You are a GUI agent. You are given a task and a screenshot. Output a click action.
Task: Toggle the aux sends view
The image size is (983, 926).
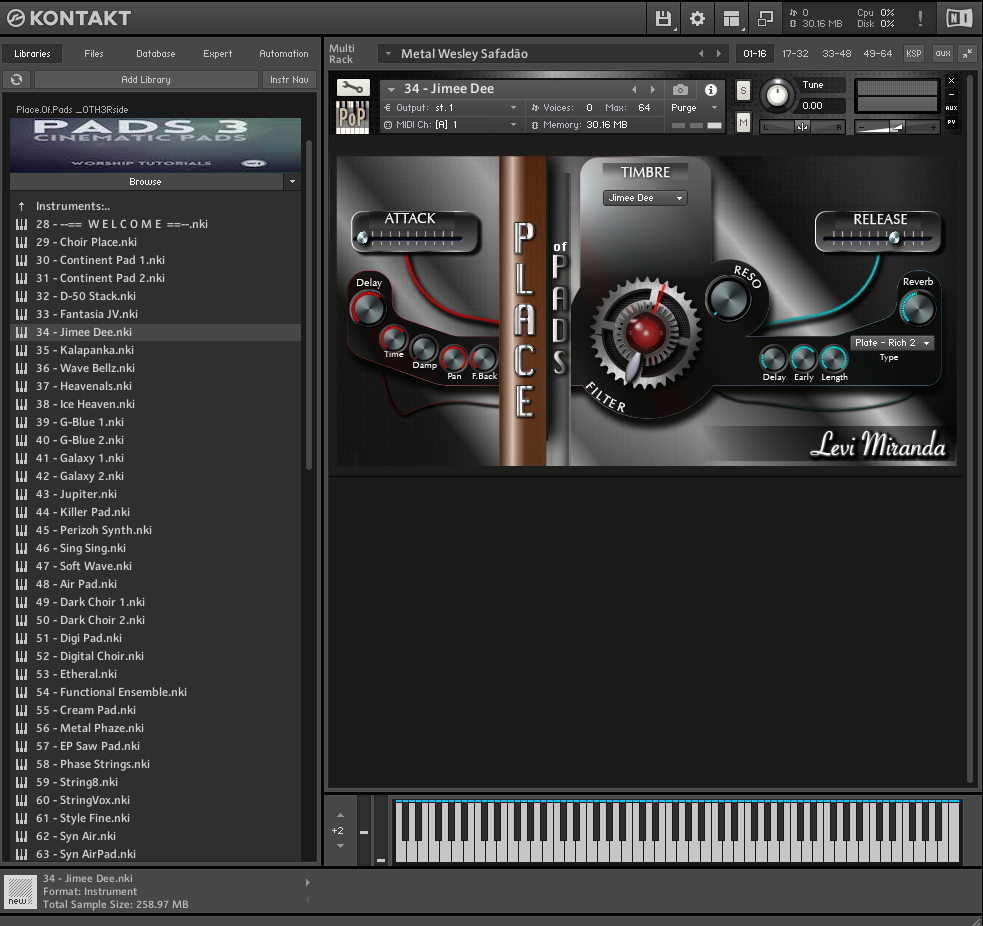click(x=943, y=54)
